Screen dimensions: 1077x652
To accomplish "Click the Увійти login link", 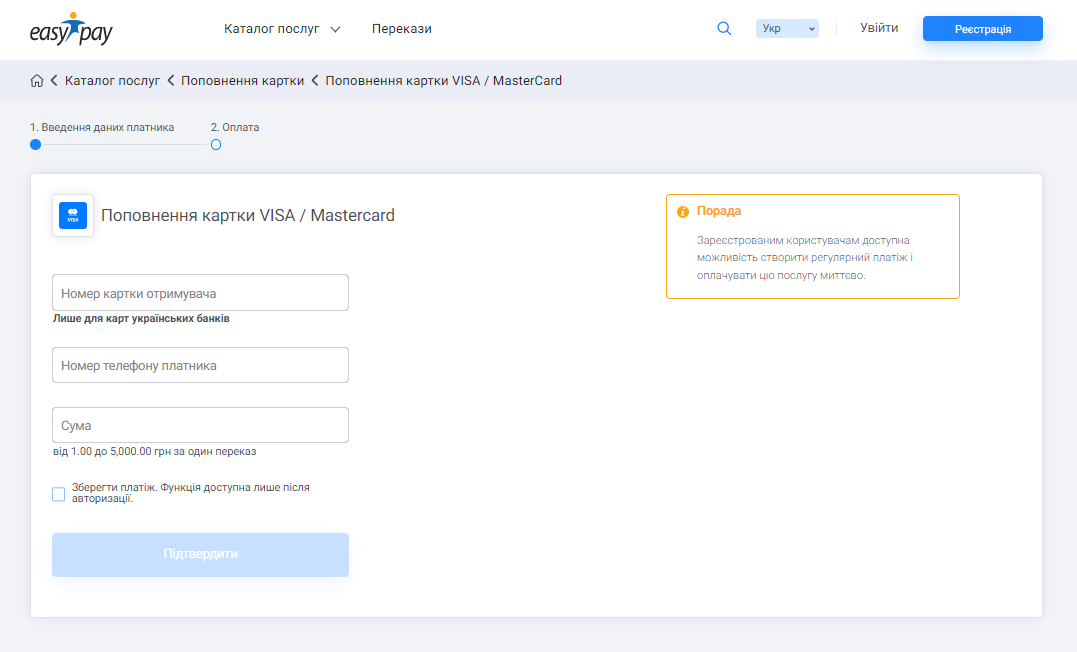I will click(x=879, y=28).
